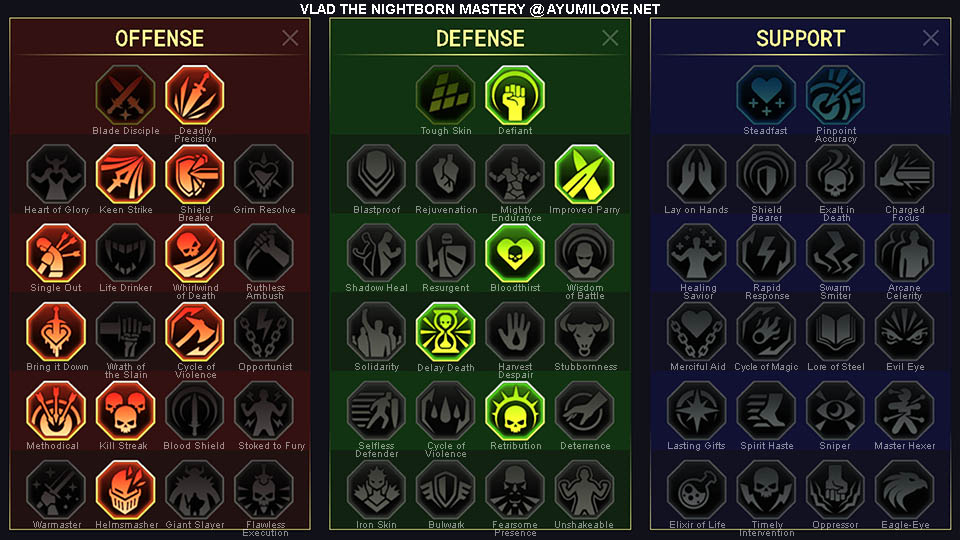This screenshot has height=540, width=960.
Task: Select the Giant Slayer mastery icon
Action: coord(195,490)
